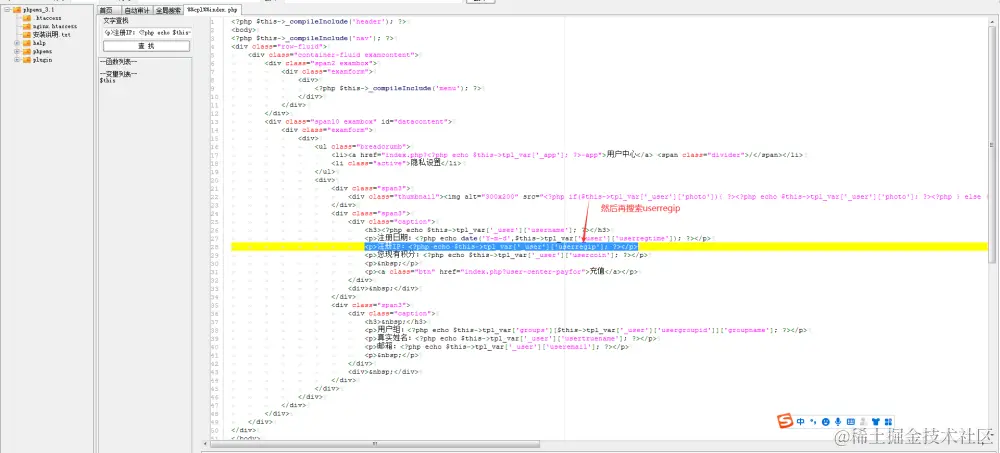Focus the 文字查找 text search field
This screenshot has height=453, width=1000.
[x=146, y=32]
